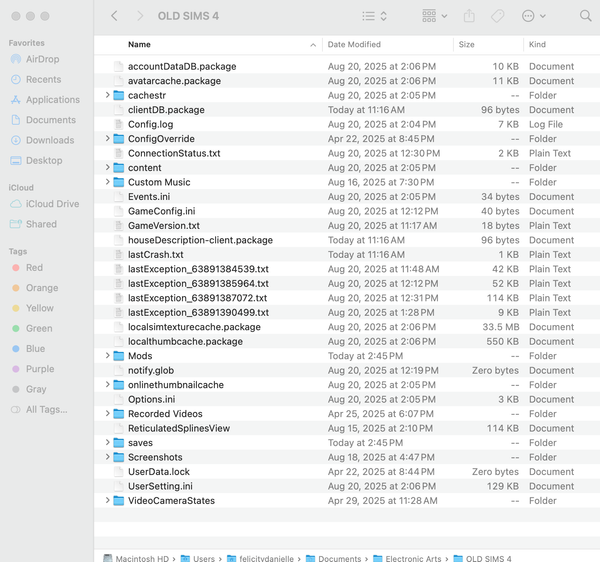Screen dimensions: 600x562
Task: Click the Search magnifier icon
Action: point(585,16)
